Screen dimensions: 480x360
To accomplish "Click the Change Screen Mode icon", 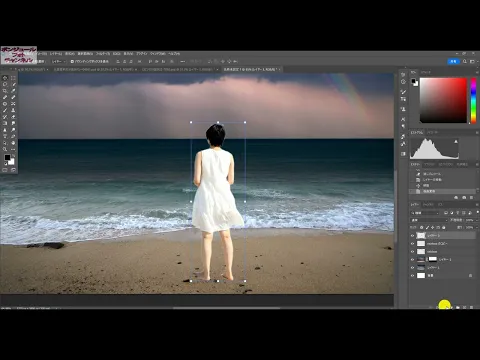I will [x=13, y=170].
